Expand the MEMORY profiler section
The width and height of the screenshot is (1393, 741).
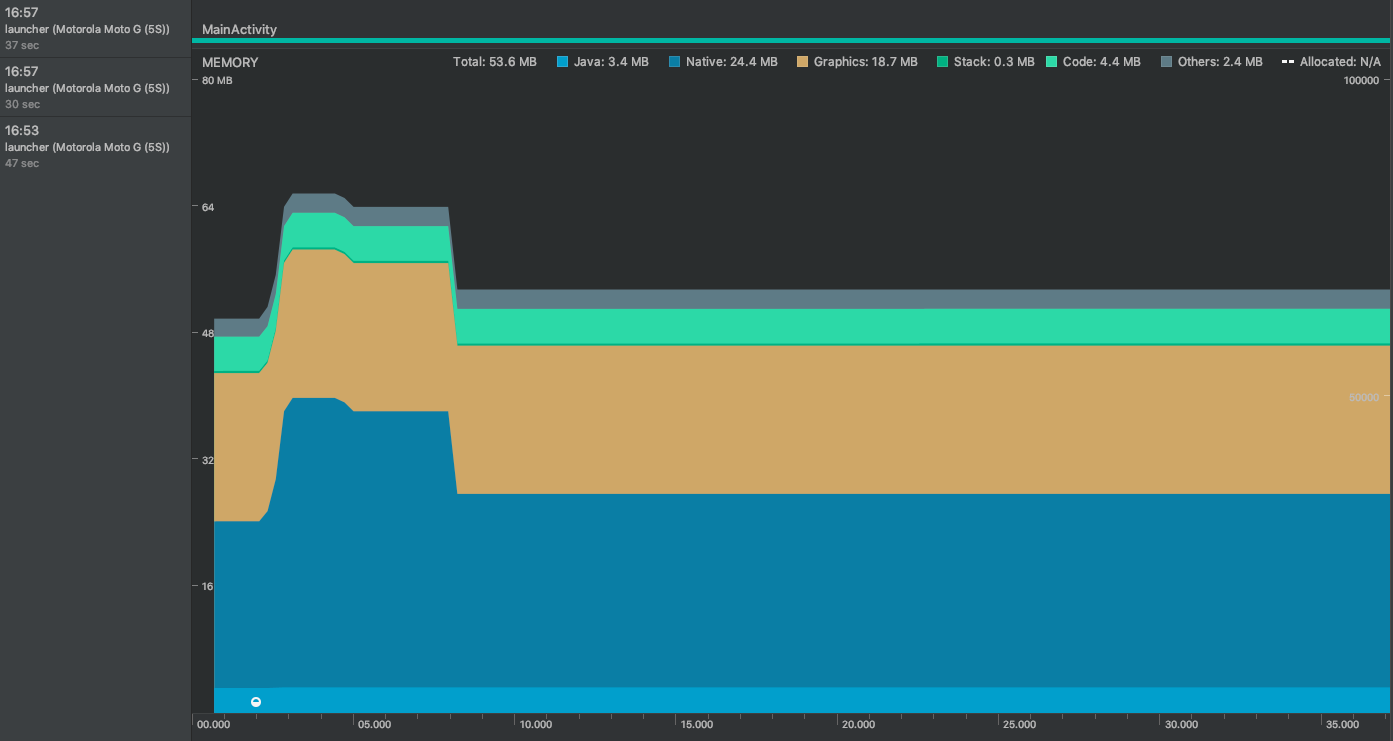(229, 61)
